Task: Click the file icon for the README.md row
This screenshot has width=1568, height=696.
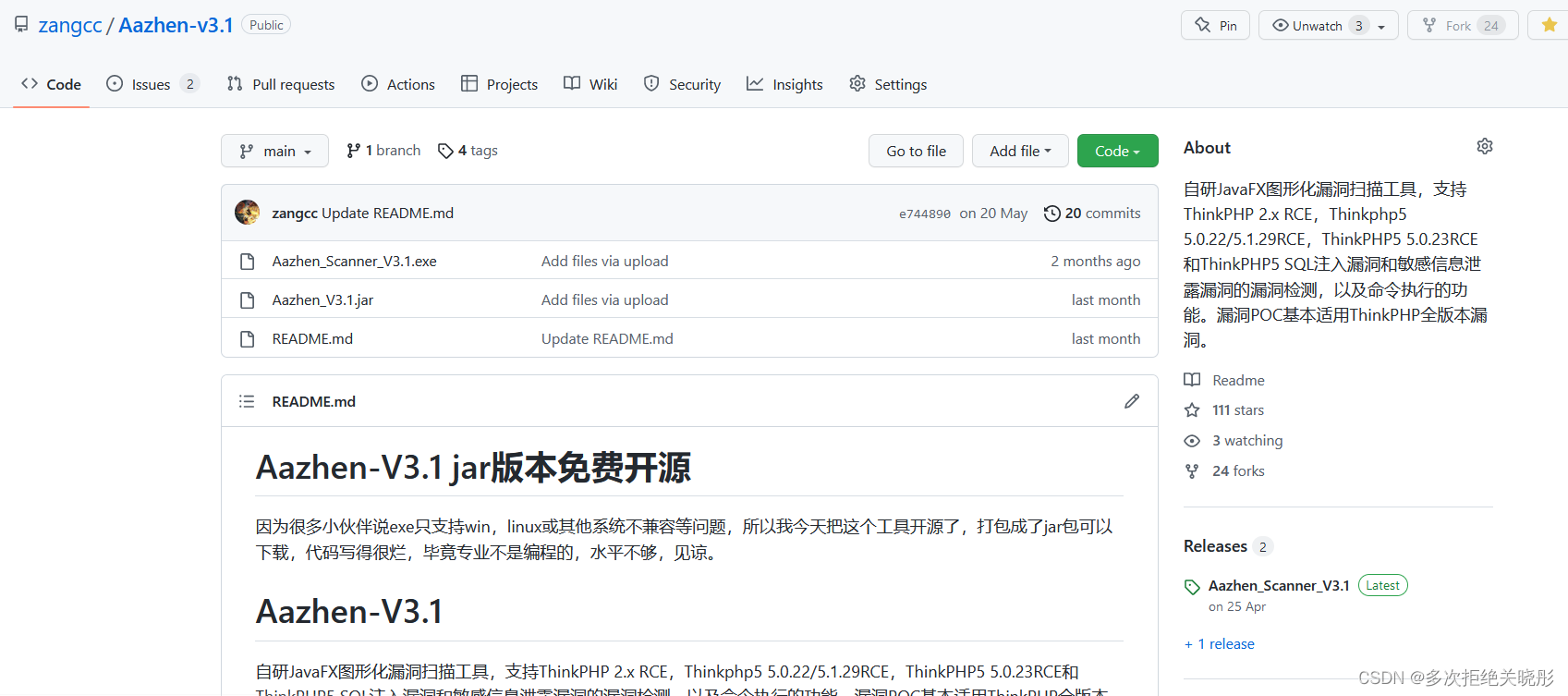Action: pyautogui.click(x=247, y=339)
